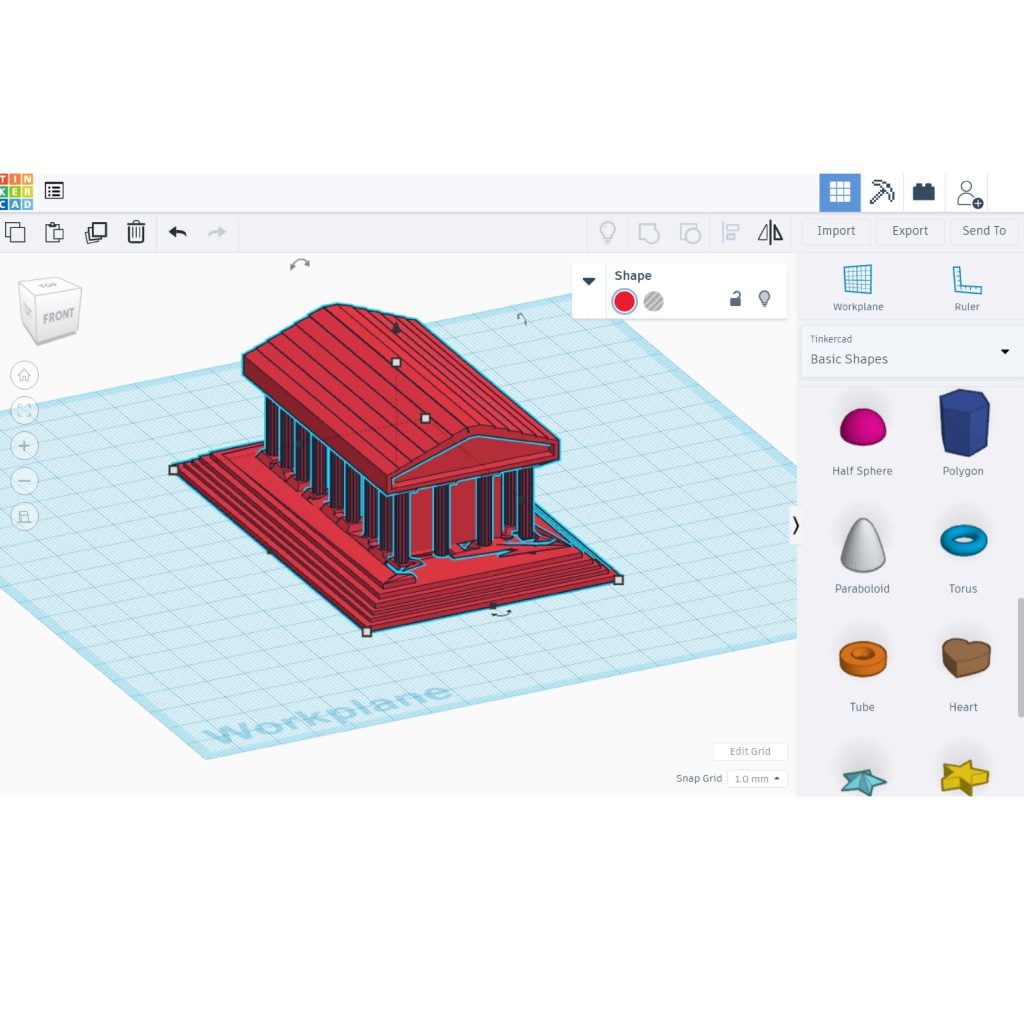
Task: Undo the last action
Action: [178, 232]
